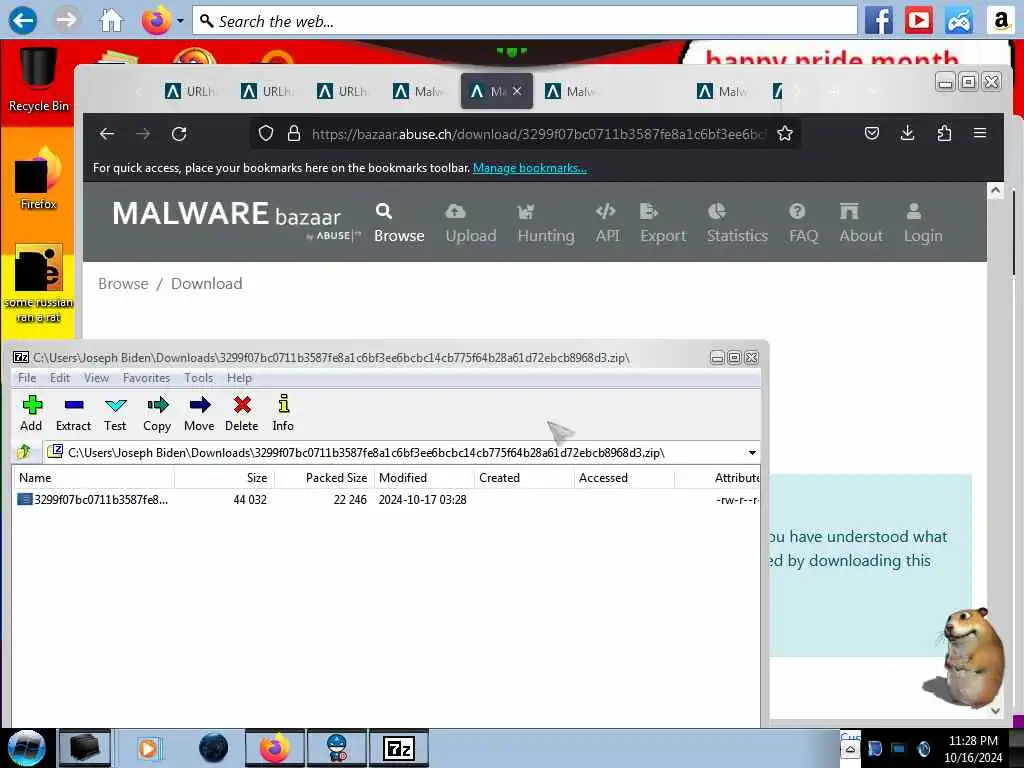Click the YouTube shortcut icon in top bar
The width and height of the screenshot is (1024, 768).
coord(918,21)
